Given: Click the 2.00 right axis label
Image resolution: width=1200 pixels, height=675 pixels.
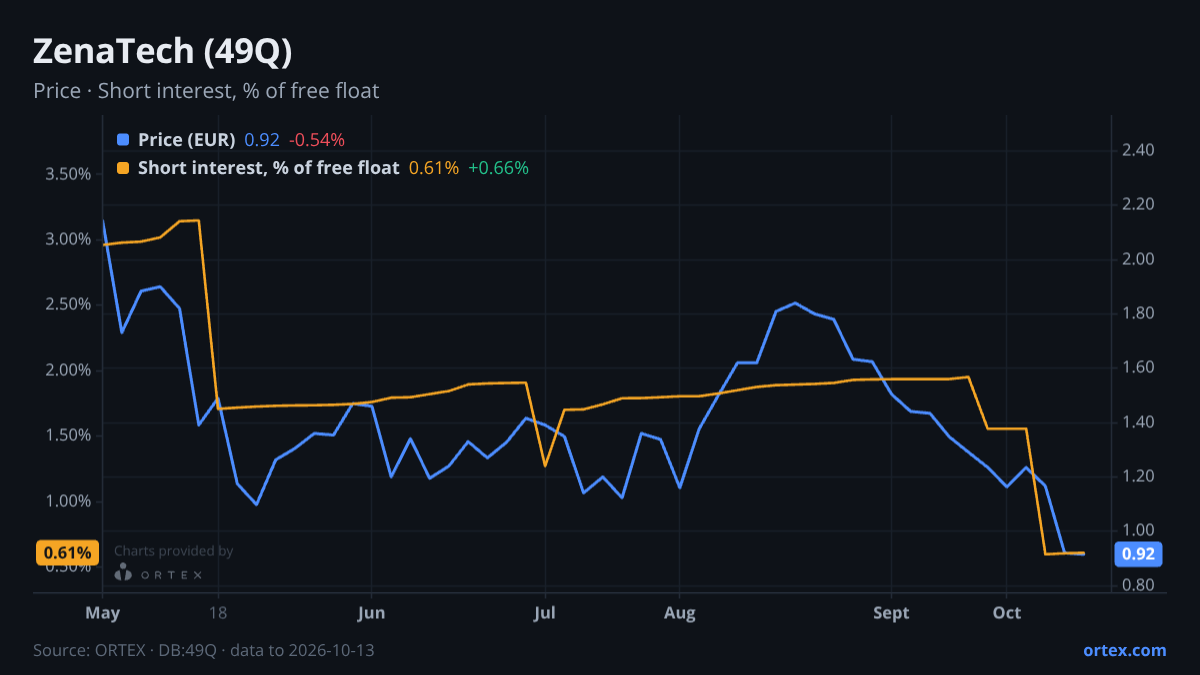Looking at the screenshot, I should coord(1138,259).
